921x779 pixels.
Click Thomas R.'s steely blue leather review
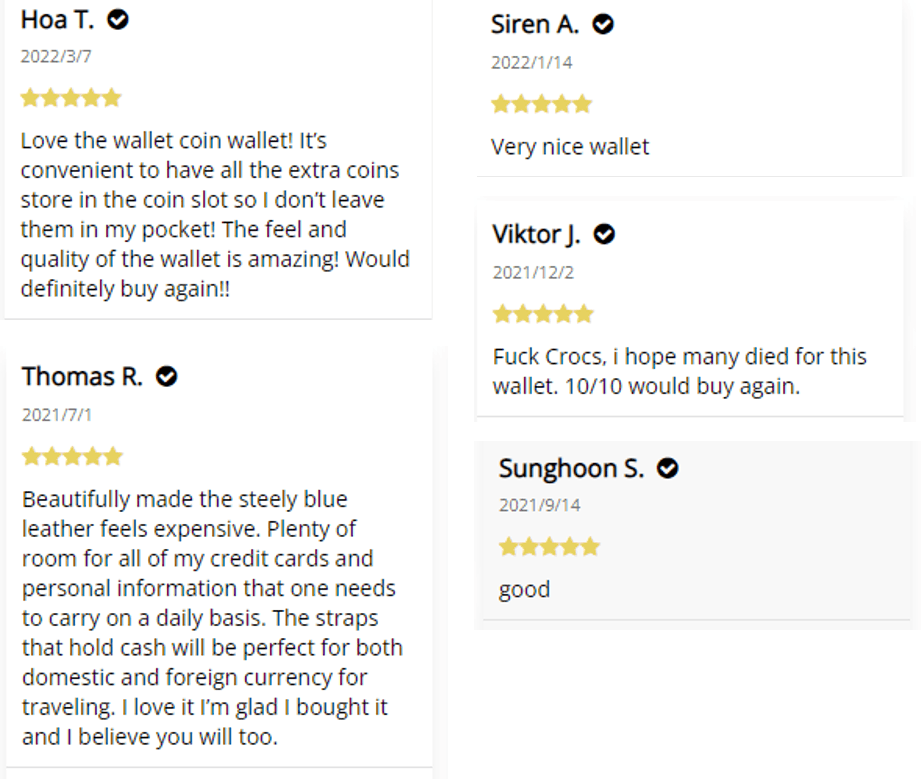(x=211, y=617)
